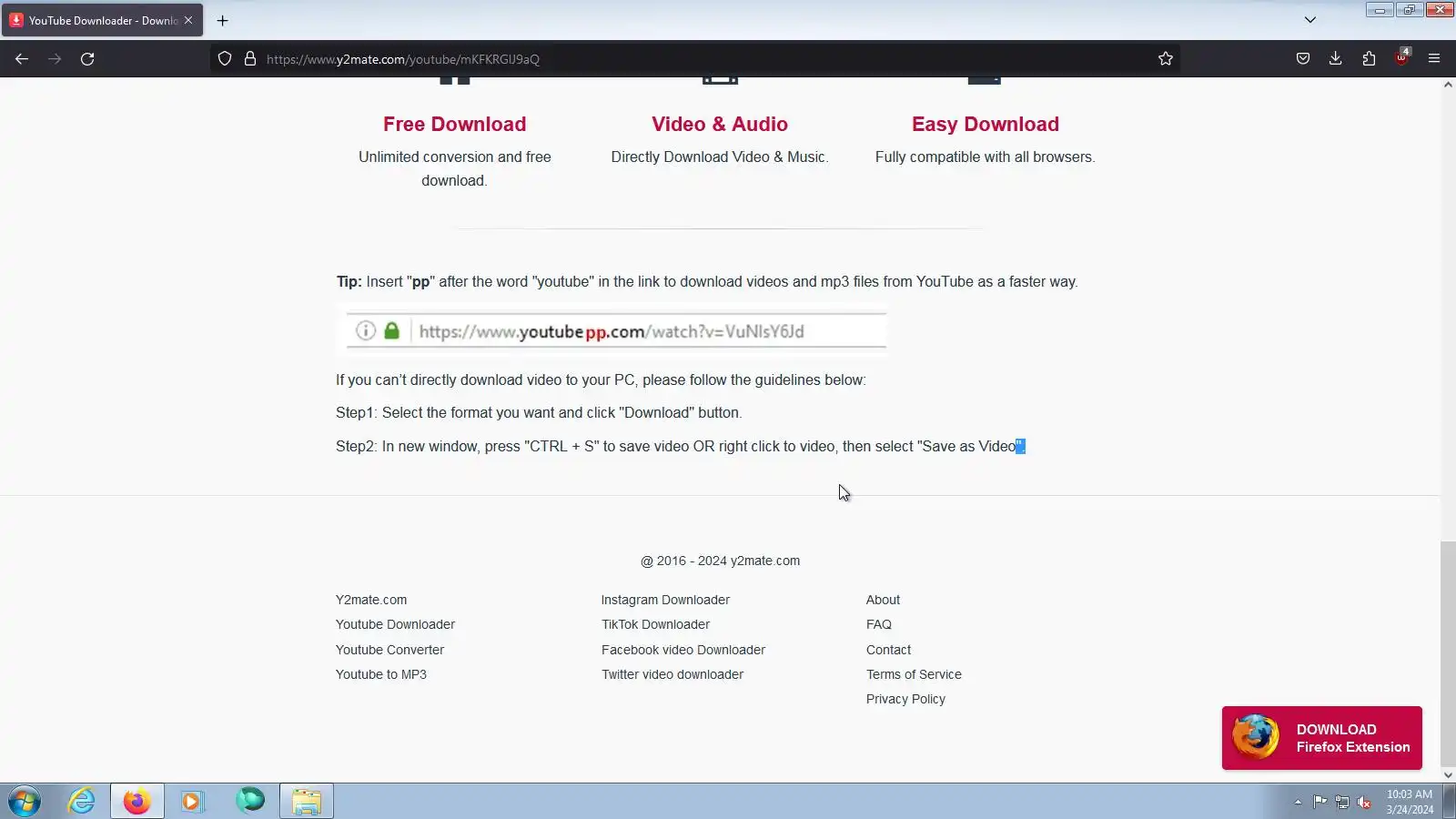Open the Y2mate.com footer link

[x=371, y=600]
